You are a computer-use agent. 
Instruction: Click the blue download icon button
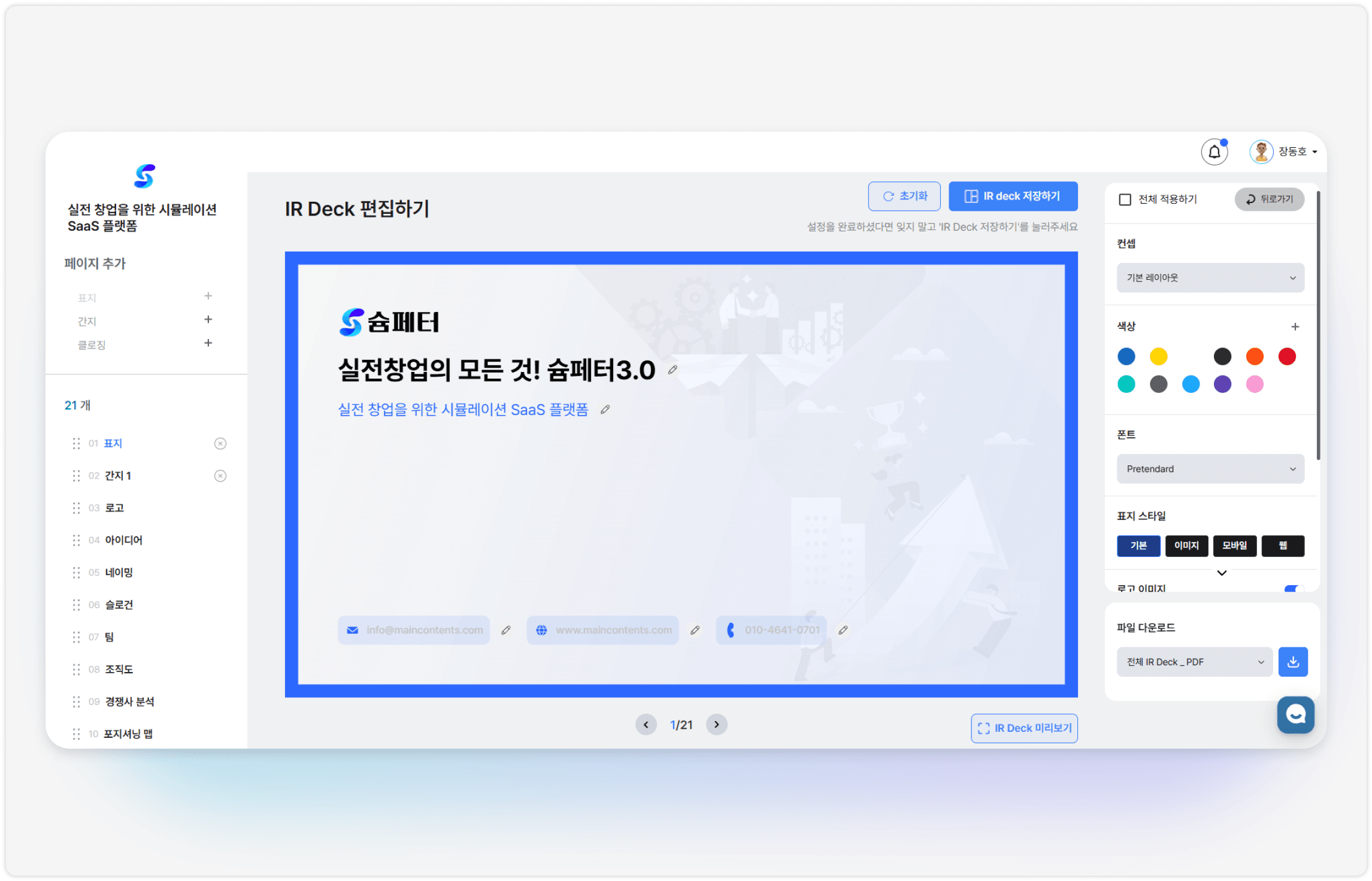pyautogui.click(x=1293, y=662)
